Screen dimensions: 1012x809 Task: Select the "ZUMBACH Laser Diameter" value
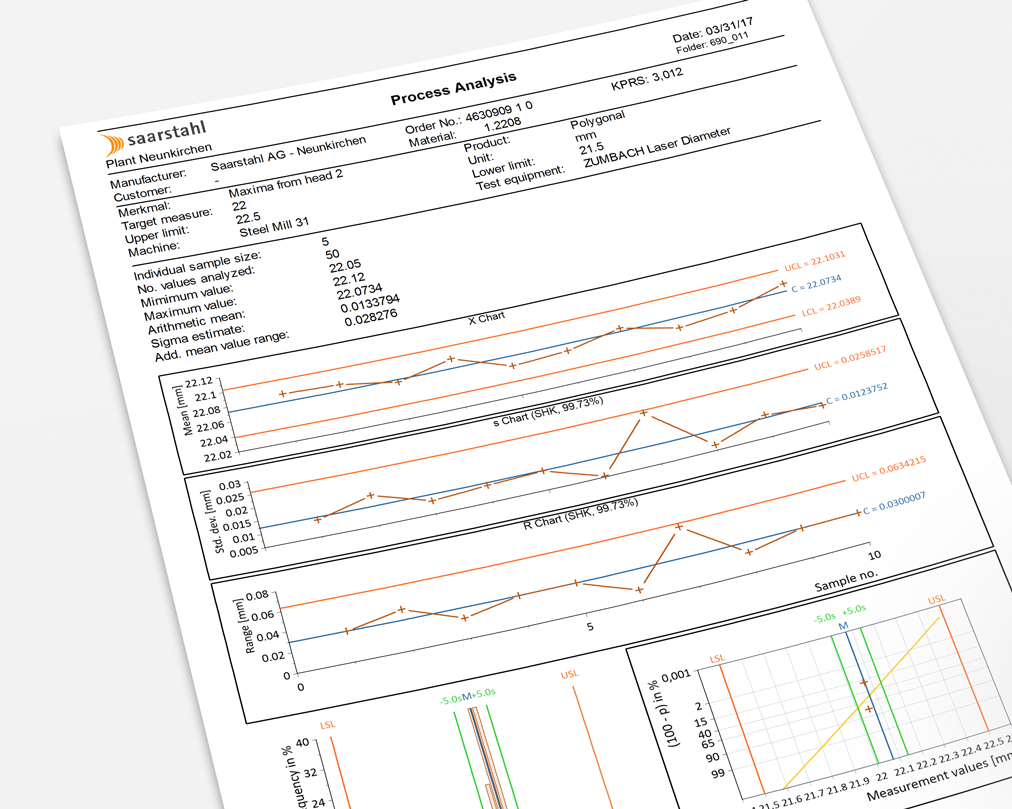657,148
